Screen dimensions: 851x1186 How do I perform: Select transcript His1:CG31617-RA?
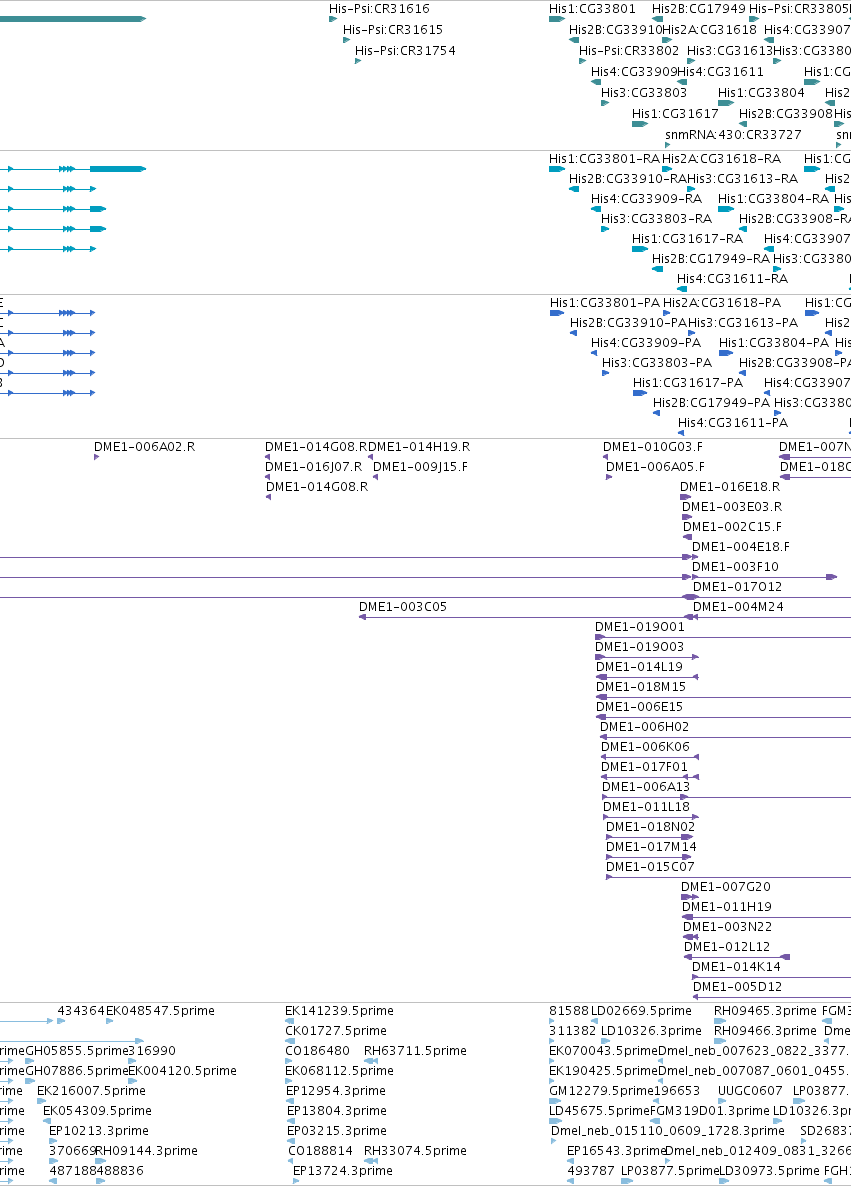click(687, 239)
